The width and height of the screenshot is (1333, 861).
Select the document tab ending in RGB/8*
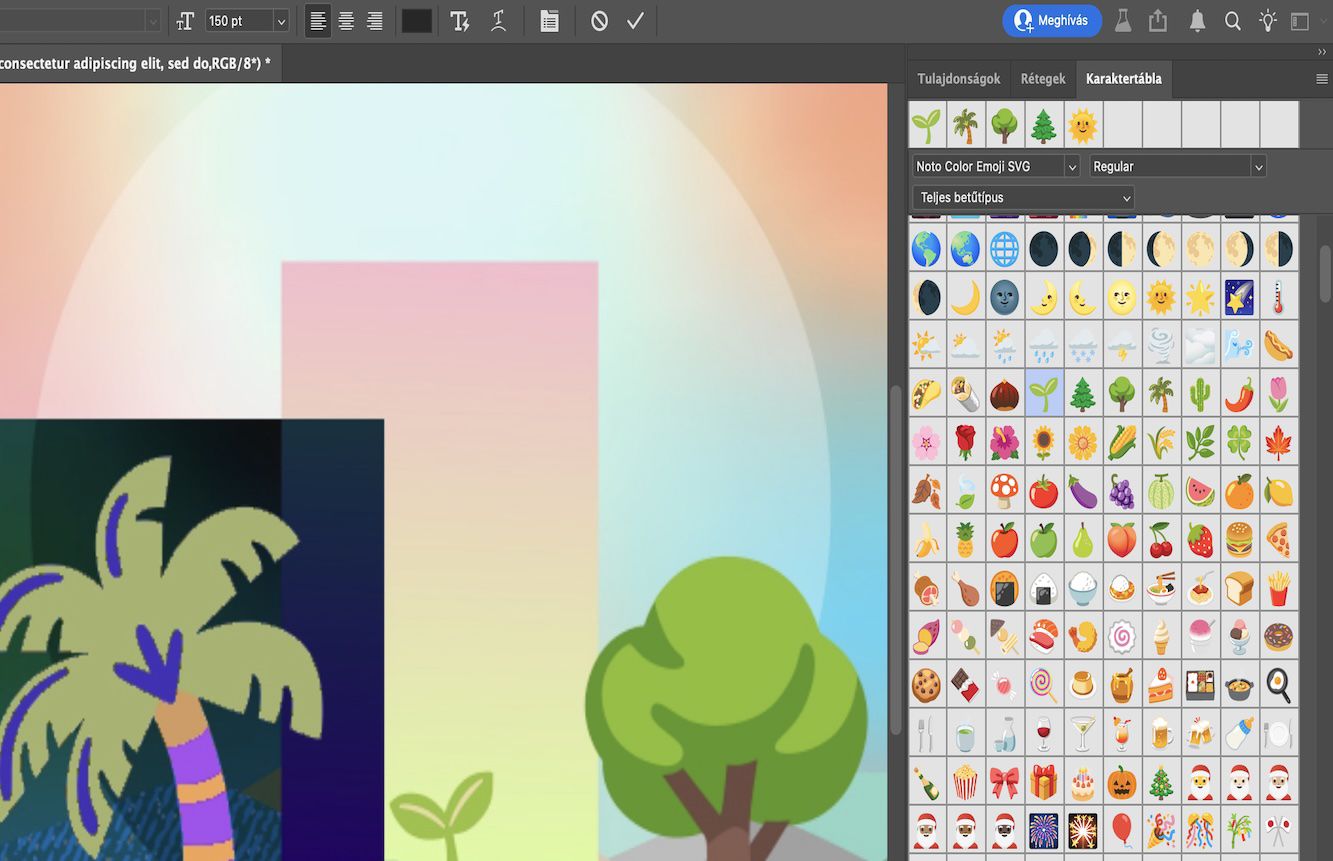pos(135,63)
